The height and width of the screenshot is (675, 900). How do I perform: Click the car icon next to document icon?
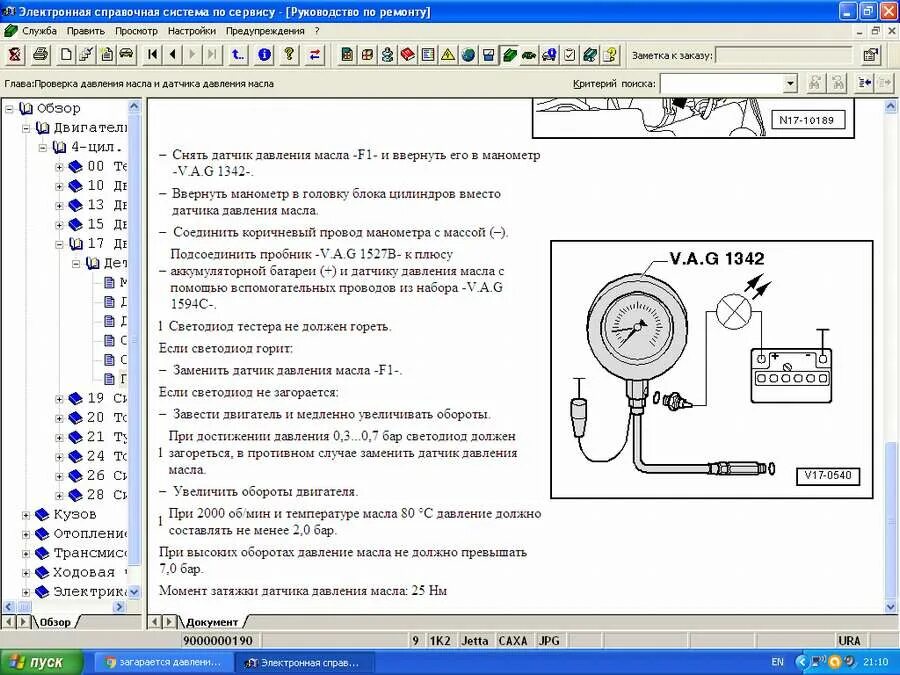pos(126,55)
